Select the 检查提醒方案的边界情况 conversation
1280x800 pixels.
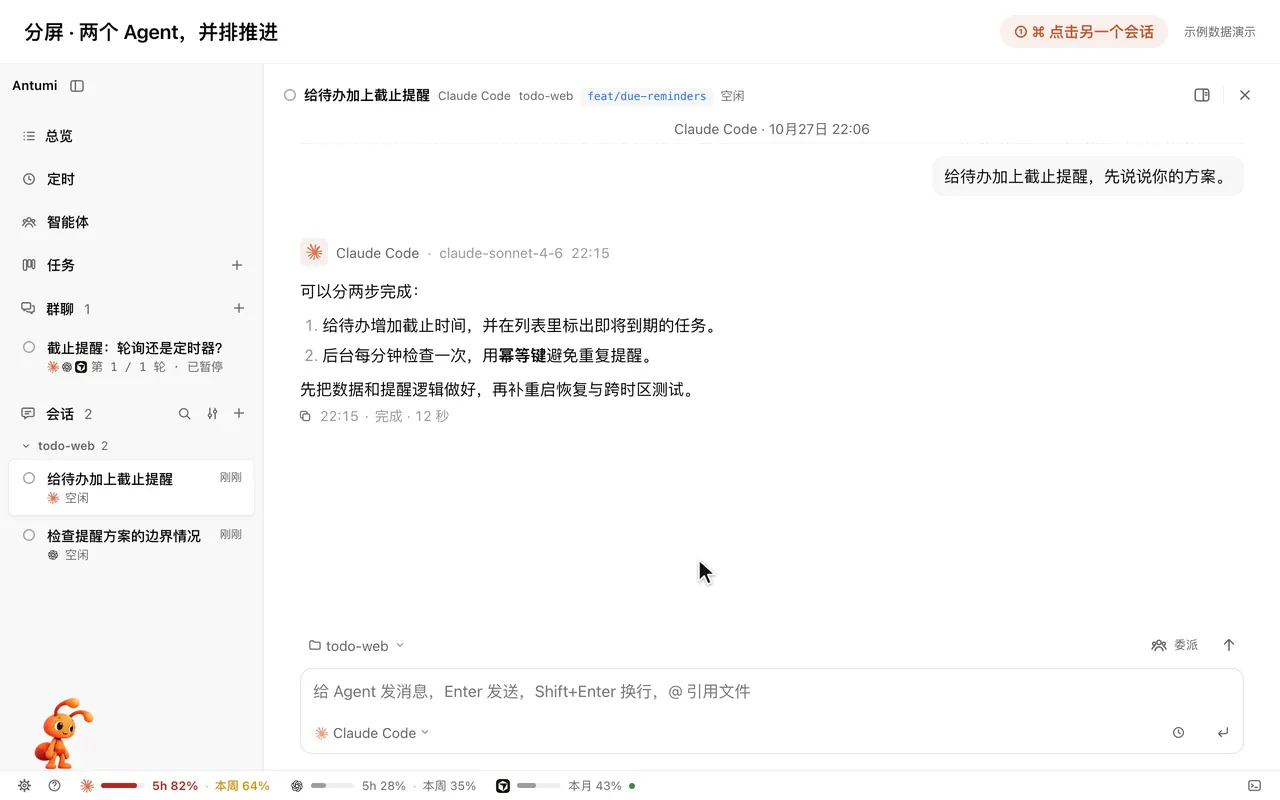(x=131, y=545)
